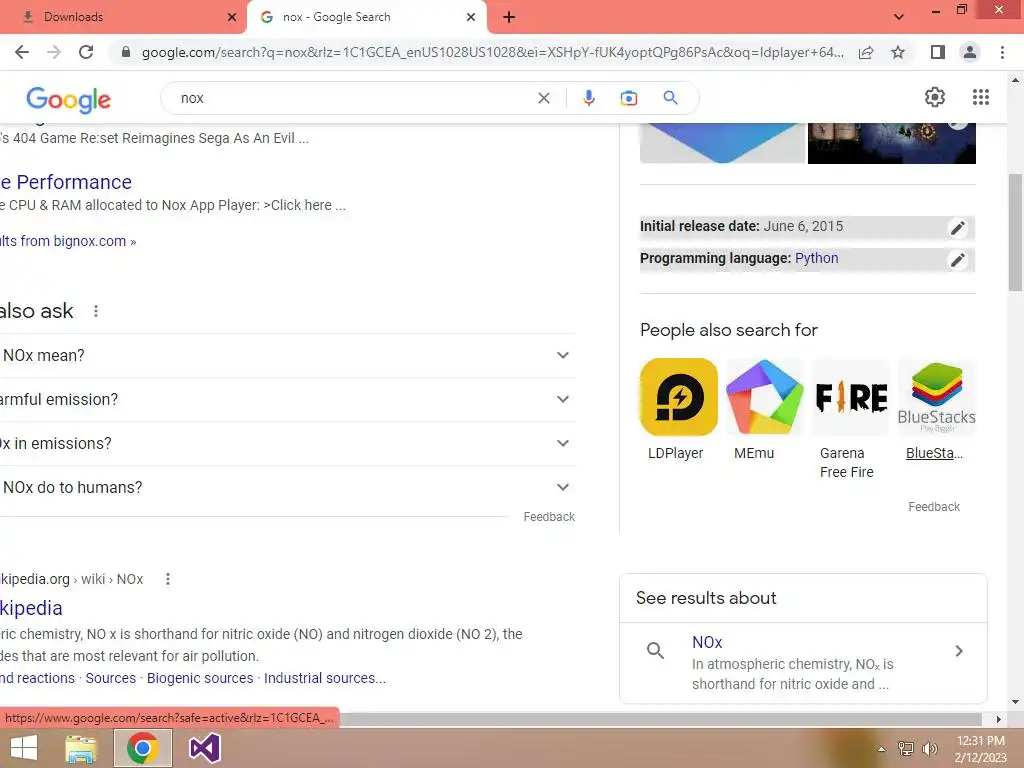Image resolution: width=1024 pixels, height=768 pixels.
Task: Open the Windows Start menu
Action: tap(24, 748)
